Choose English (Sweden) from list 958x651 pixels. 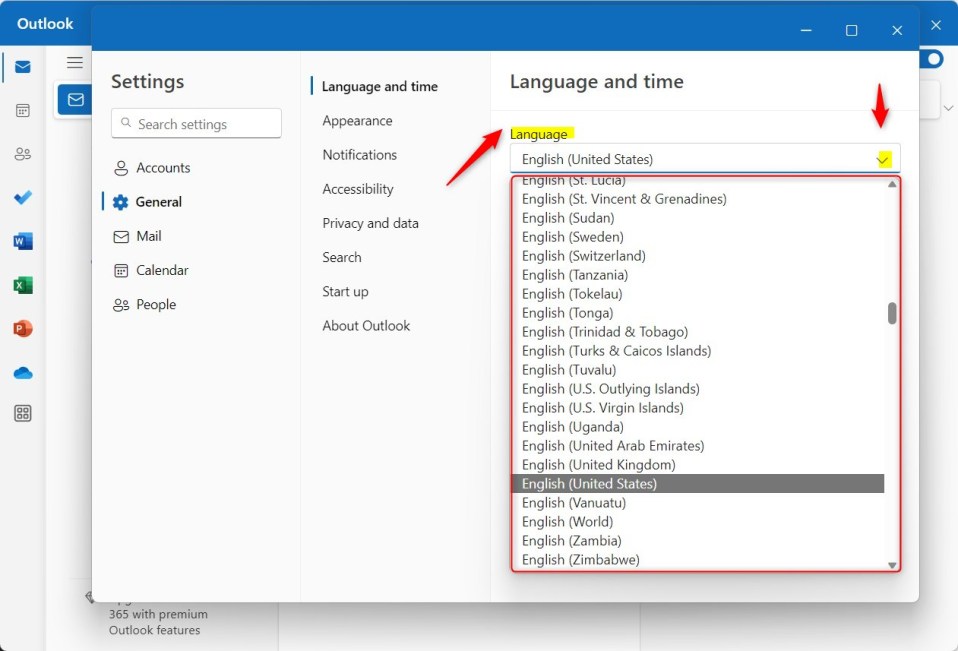[698, 237]
